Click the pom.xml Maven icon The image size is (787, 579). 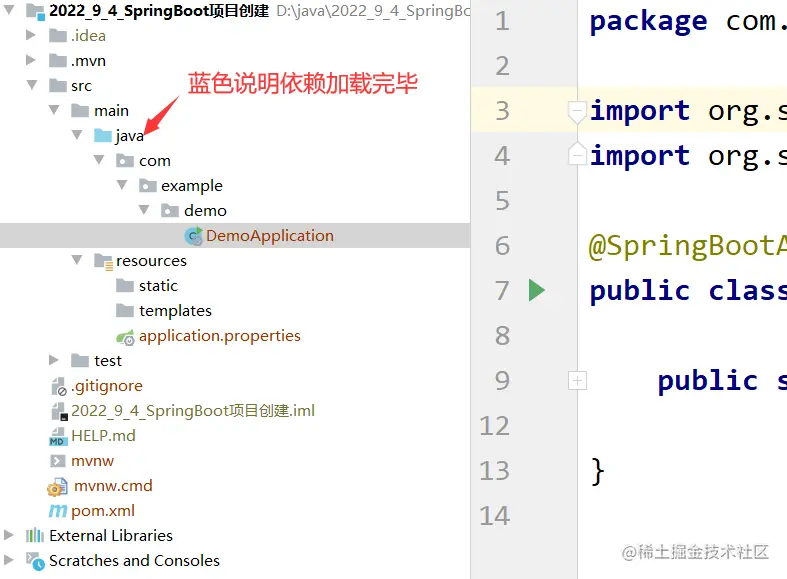point(58,511)
